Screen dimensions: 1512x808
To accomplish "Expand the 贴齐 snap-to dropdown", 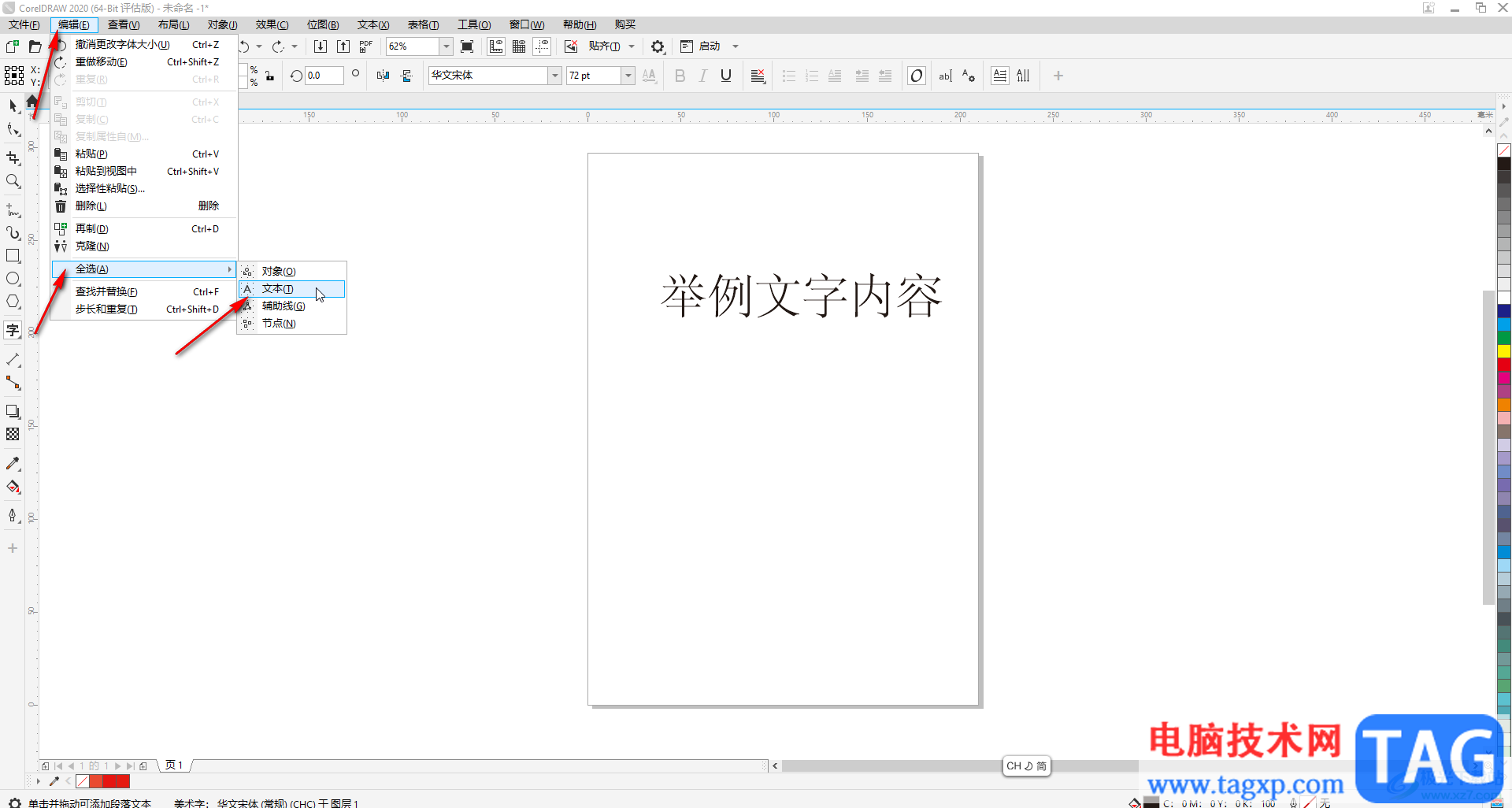I will click(632, 46).
